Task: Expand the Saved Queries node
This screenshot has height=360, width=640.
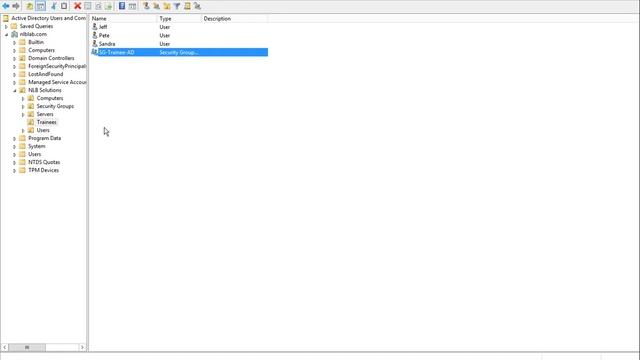Action: click(x=6, y=27)
